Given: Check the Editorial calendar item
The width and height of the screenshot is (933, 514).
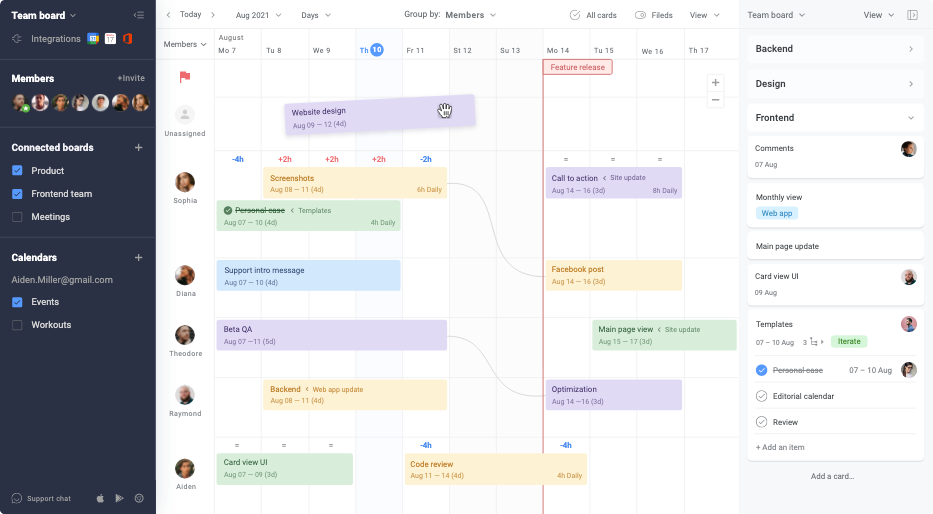Looking at the screenshot, I should (x=761, y=396).
